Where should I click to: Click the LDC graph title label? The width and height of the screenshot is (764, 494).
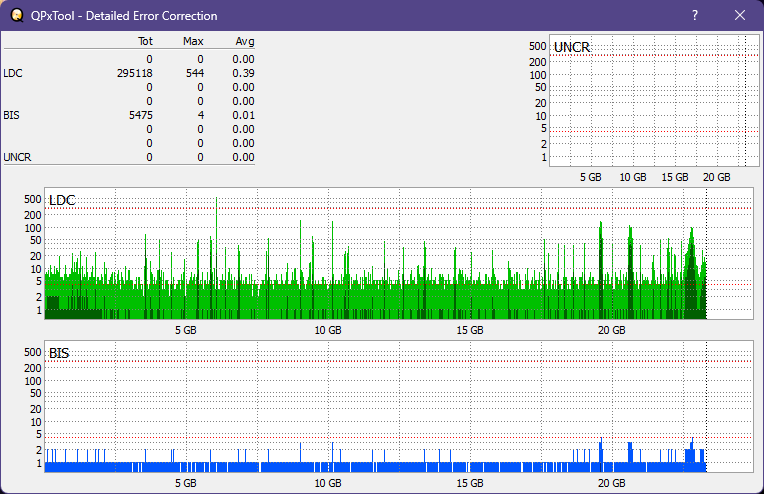(x=62, y=200)
